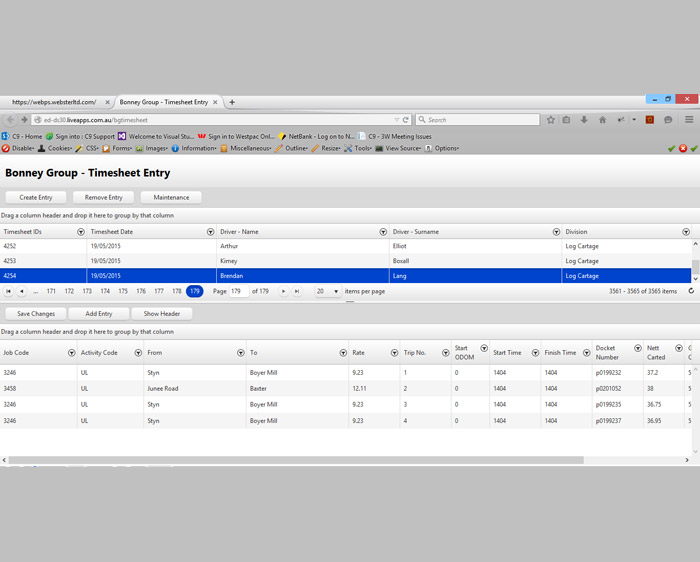The image size is (700, 562).
Task: Switch to the webps.websterltd.com tab
Action: (55, 102)
